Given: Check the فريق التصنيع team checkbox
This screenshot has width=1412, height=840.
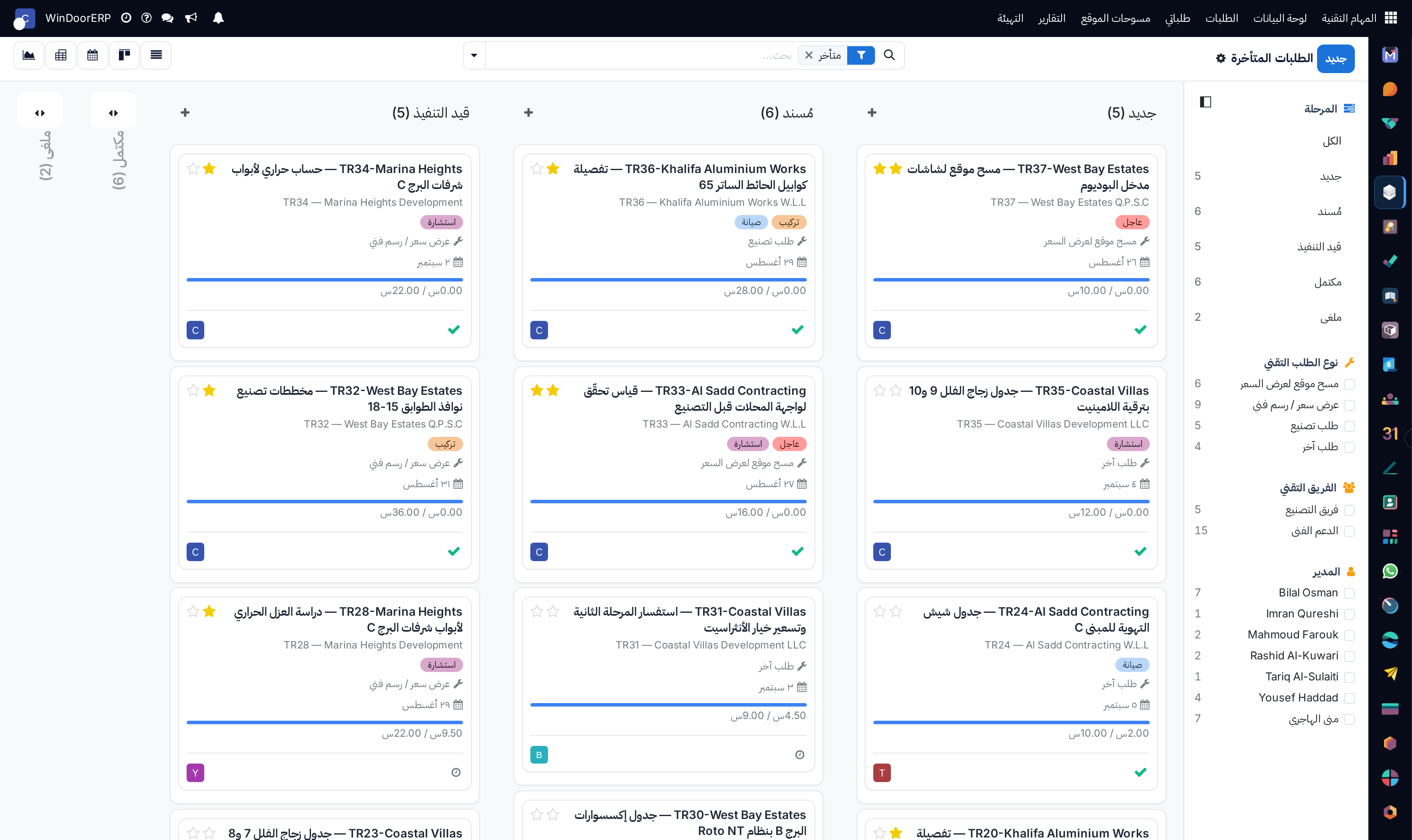Looking at the screenshot, I should [1349, 510].
